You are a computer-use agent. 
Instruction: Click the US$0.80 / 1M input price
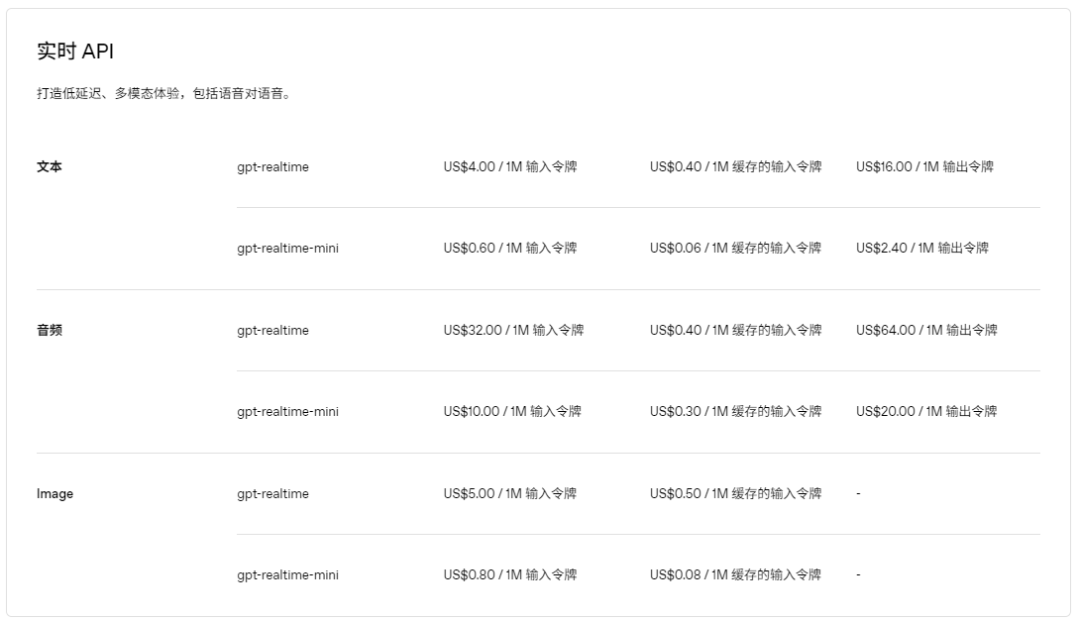point(510,575)
